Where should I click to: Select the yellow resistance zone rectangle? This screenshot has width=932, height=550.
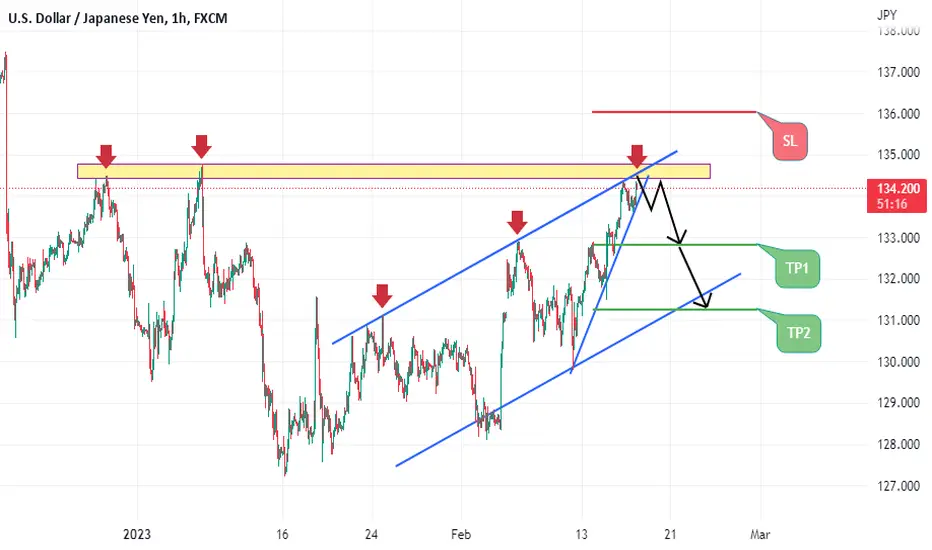(393, 171)
